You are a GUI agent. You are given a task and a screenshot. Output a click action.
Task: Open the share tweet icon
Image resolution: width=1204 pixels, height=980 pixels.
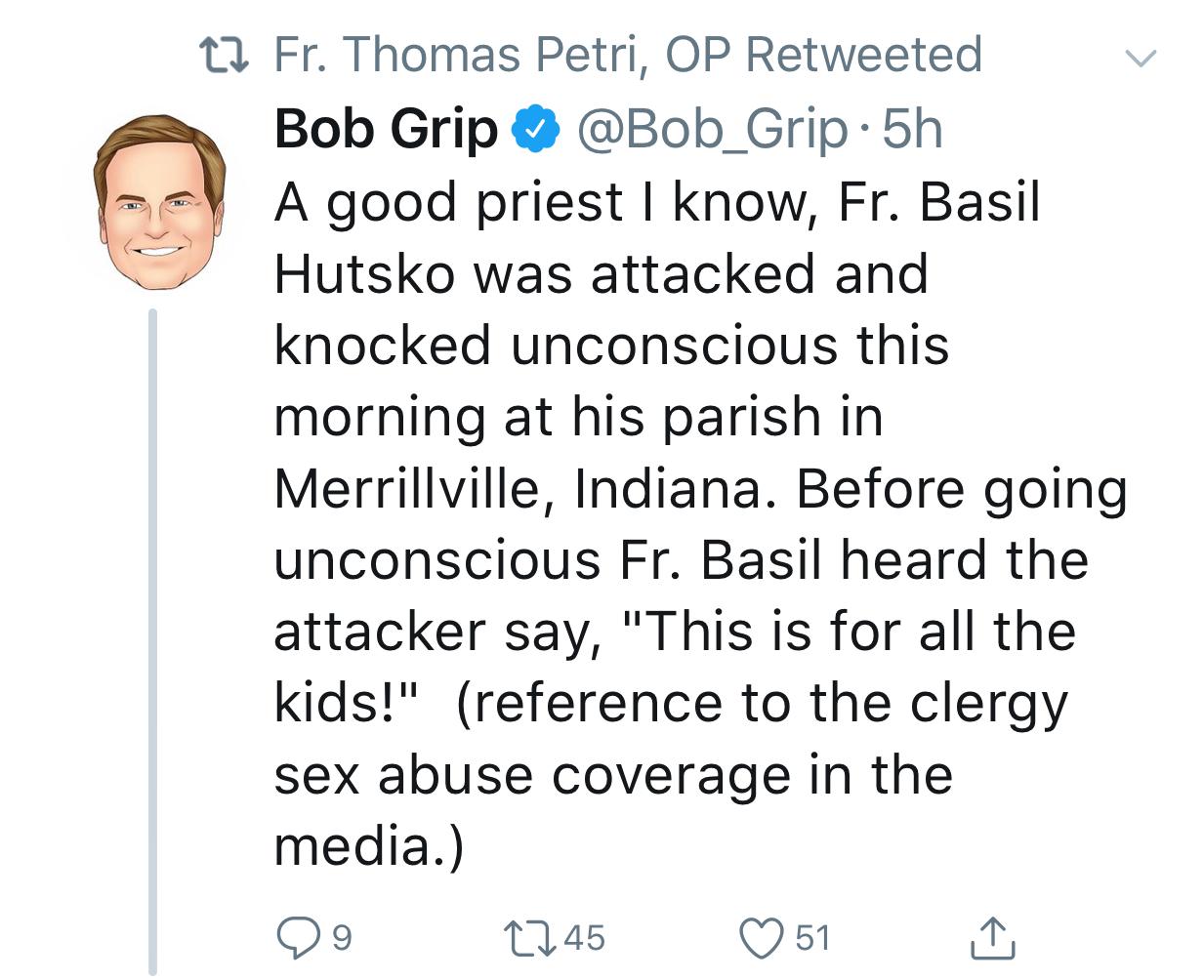coord(992,937)
